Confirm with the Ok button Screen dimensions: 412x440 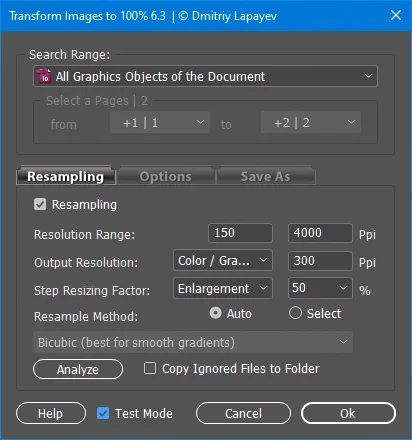pos(348,413)
